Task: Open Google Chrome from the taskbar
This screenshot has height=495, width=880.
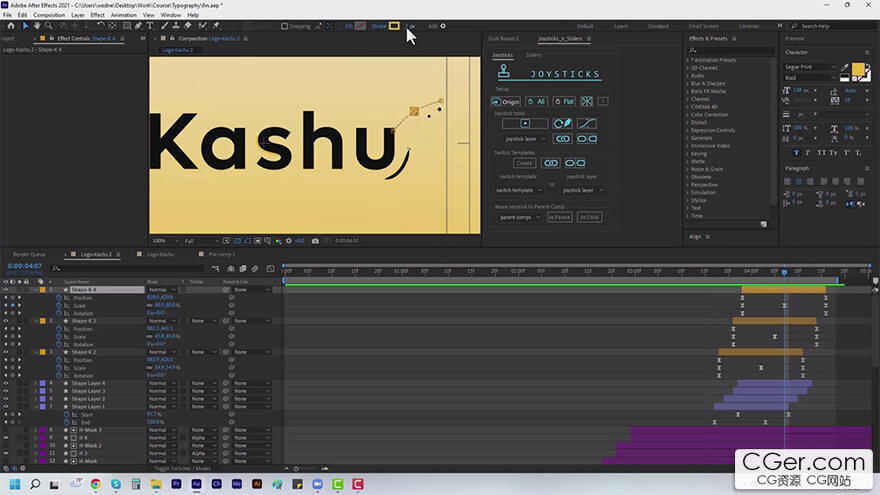Action: pos(95,484)
